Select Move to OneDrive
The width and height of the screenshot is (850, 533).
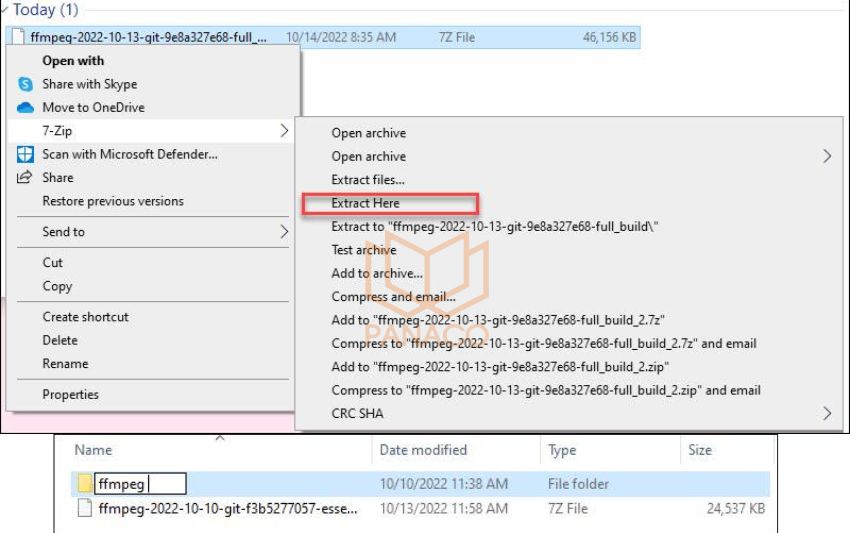point(93,107)
